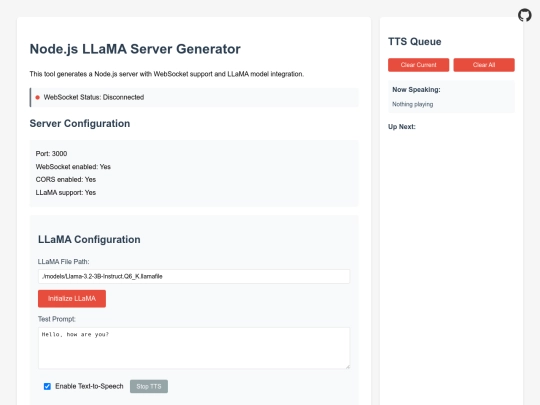Click the textarea resize grip of Test Prompt
Image resolution: width=540 pixels, height=405 pixels.
pyautogui.click(x=347, y=366)
